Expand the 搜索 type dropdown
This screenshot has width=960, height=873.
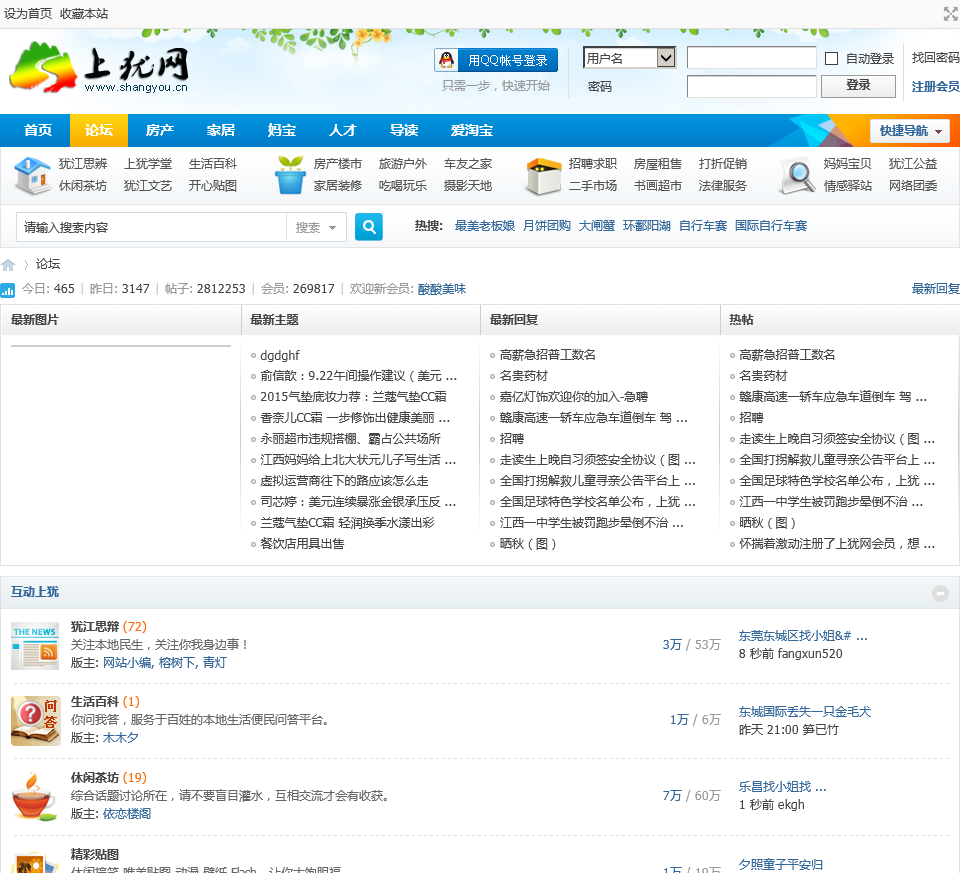click(316, 228)
